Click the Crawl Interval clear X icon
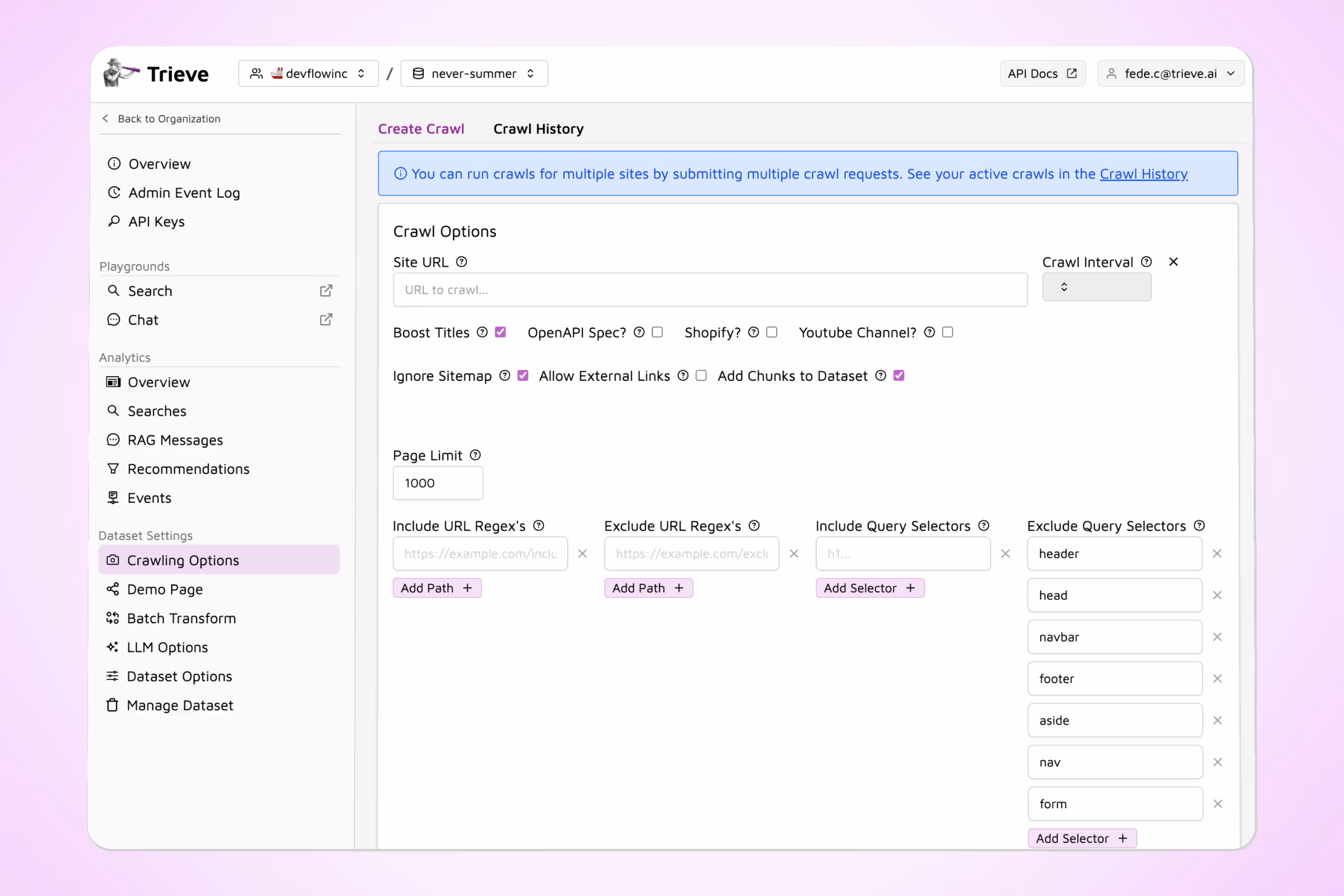 pos(1173,262)
